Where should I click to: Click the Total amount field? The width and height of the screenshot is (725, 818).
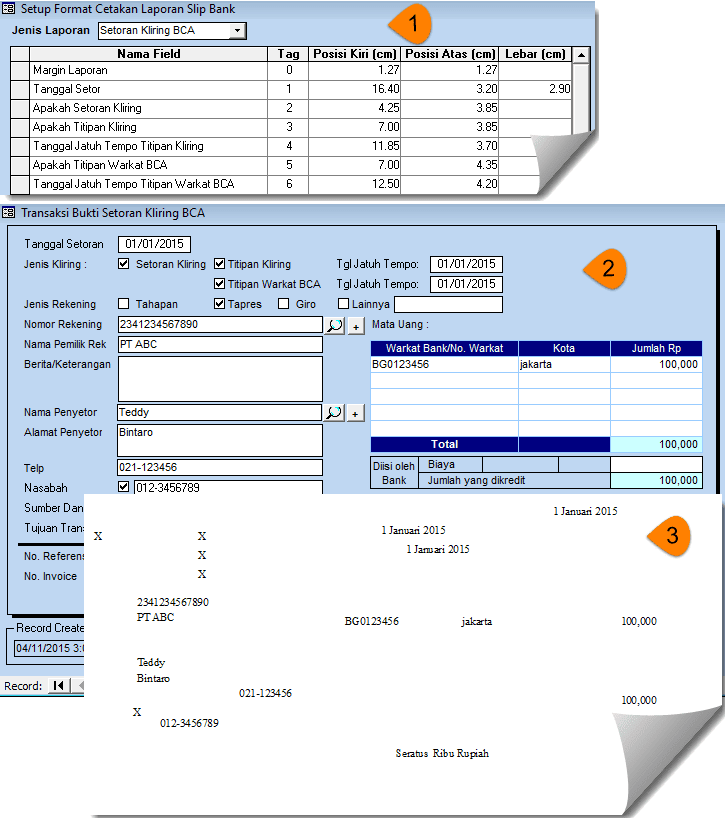point(656,444)
